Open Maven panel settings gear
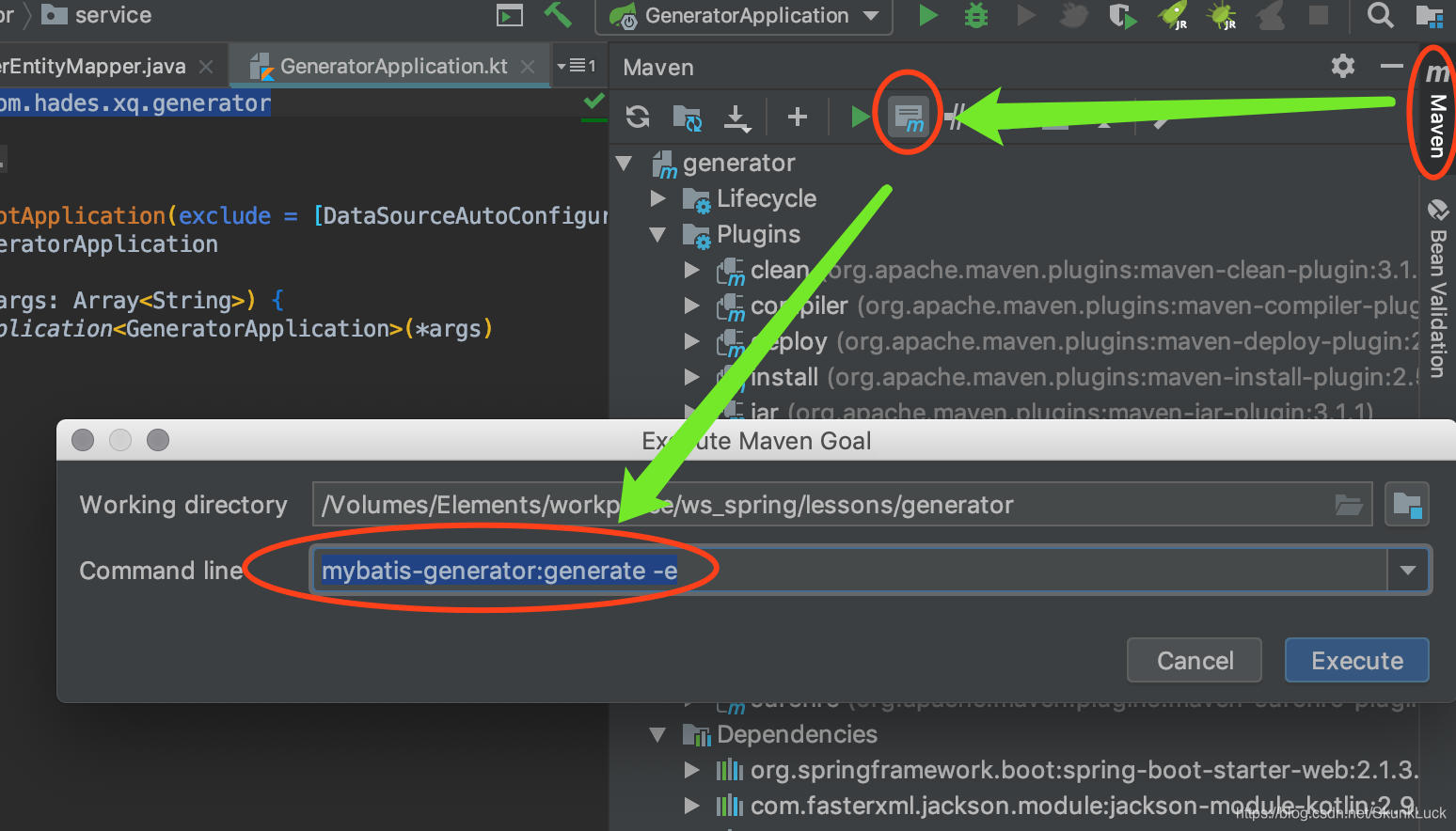The height and width of the screenshot is (831, 1456). coord(1343,66)
